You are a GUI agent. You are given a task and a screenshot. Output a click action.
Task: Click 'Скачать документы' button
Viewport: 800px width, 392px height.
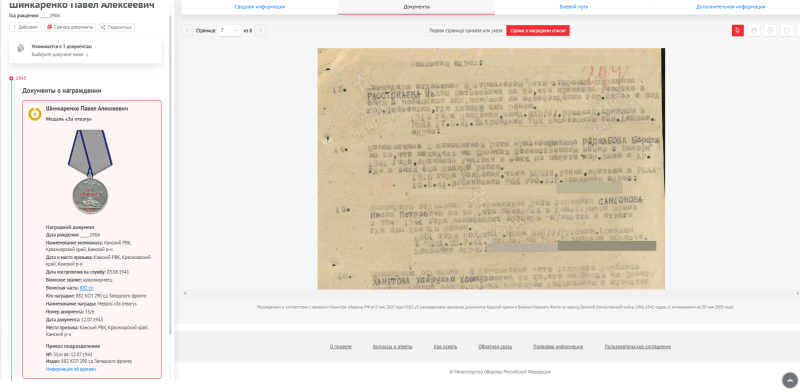point(70,27)
